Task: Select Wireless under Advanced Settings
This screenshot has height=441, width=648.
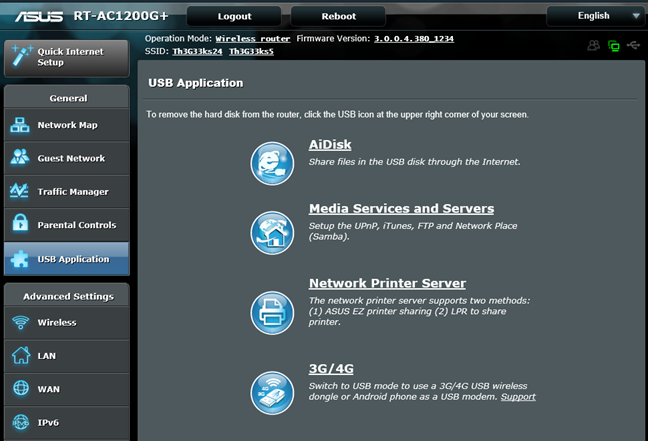Action: pos(67,323)
